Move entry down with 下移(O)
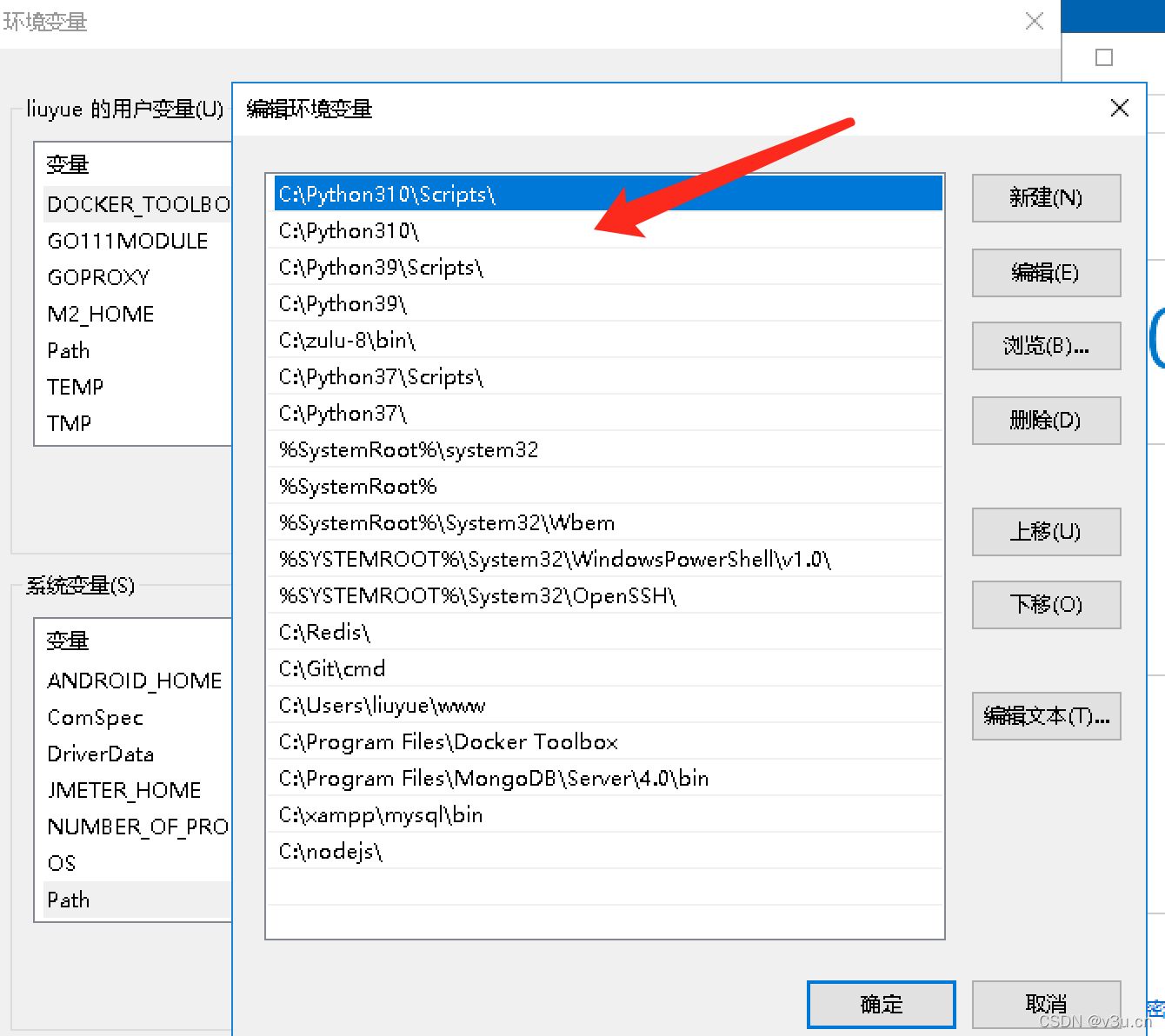Screen dimensions: 1165x1036 [x=1046, y=605]
